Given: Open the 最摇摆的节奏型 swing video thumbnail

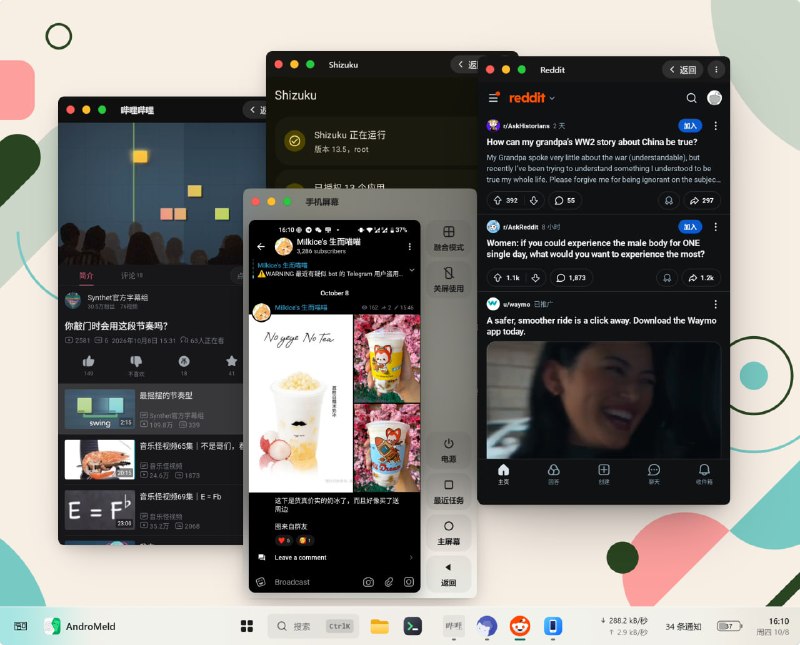Looking at the screenshot, I should [99, 409].
